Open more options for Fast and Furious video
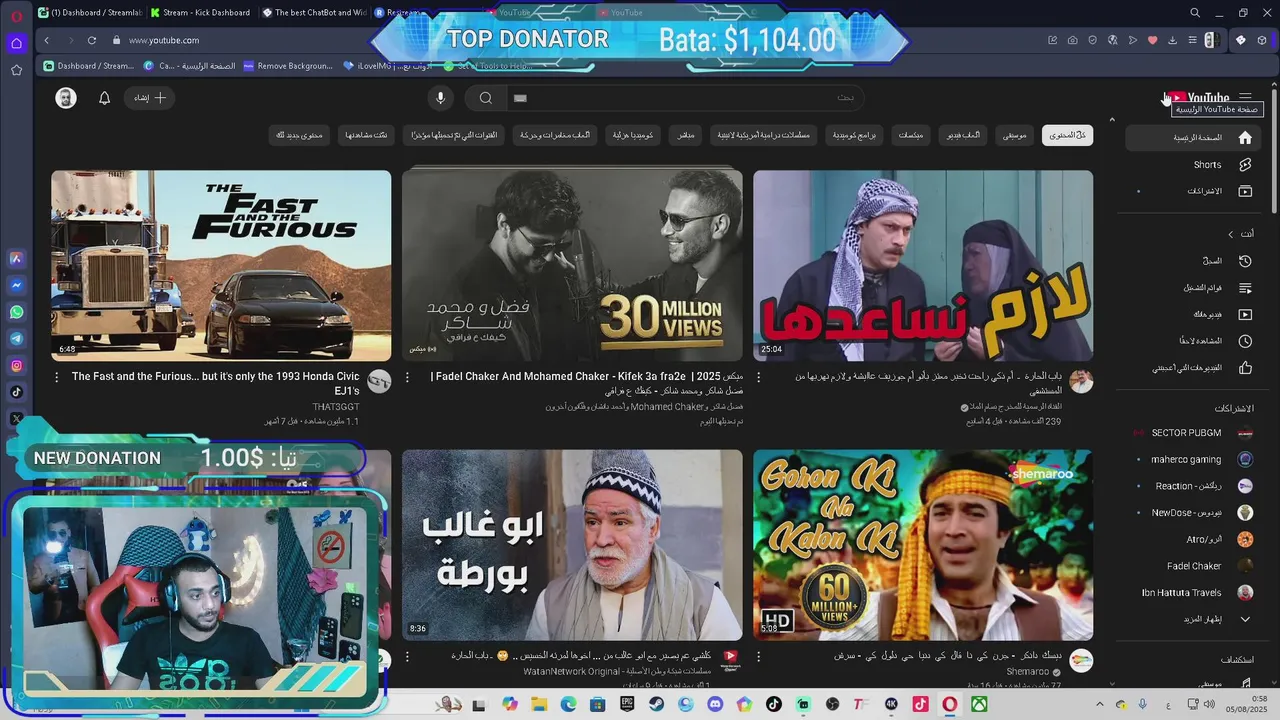Screen dimensions: 1280x720 tap(56, 378)
